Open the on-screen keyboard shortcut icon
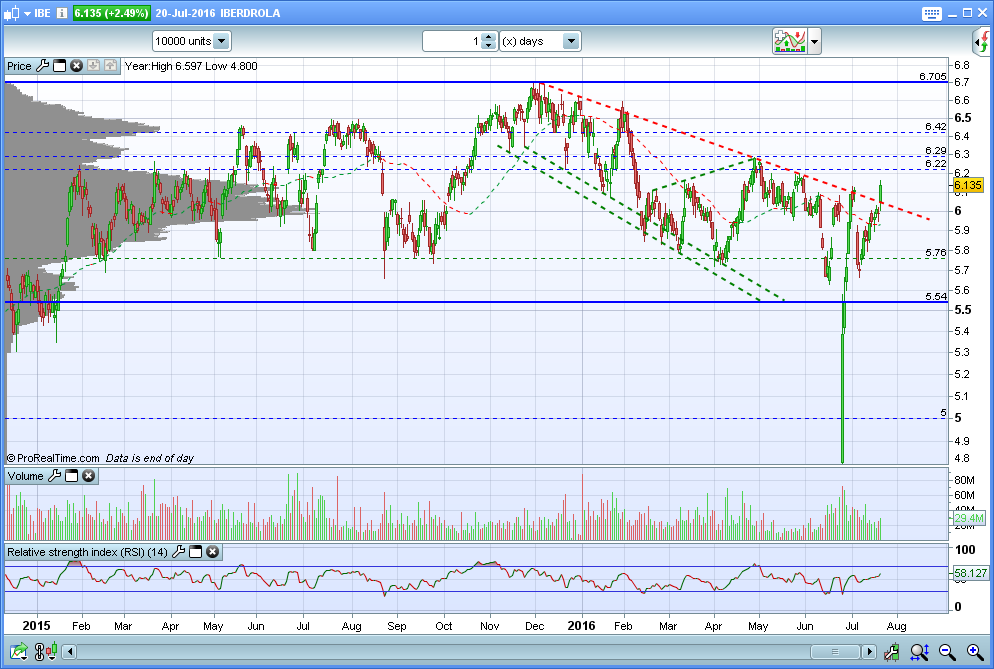994x669 pixels. 932,13
